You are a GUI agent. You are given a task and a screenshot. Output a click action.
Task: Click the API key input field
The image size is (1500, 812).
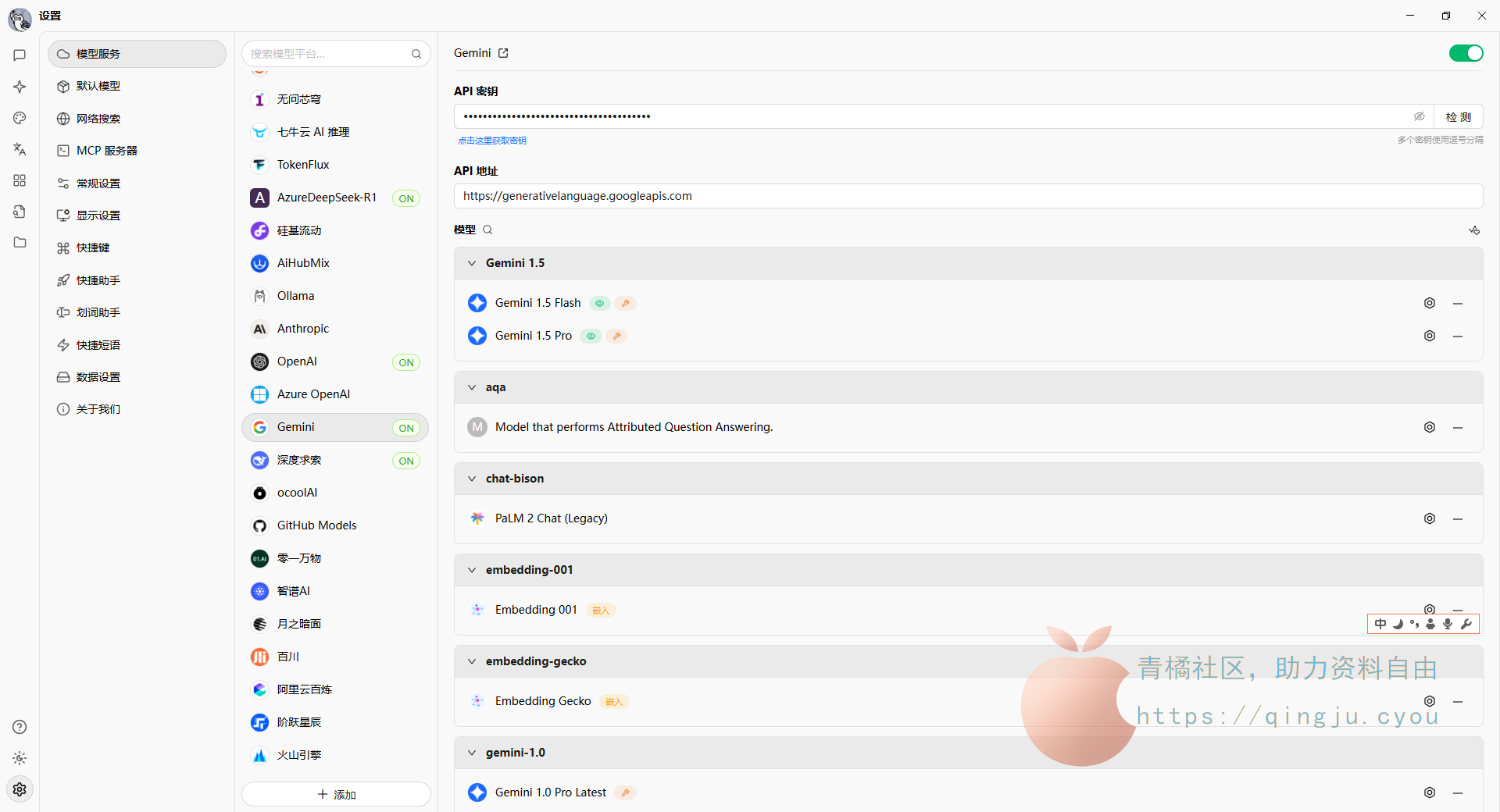[x=934, y=116]
